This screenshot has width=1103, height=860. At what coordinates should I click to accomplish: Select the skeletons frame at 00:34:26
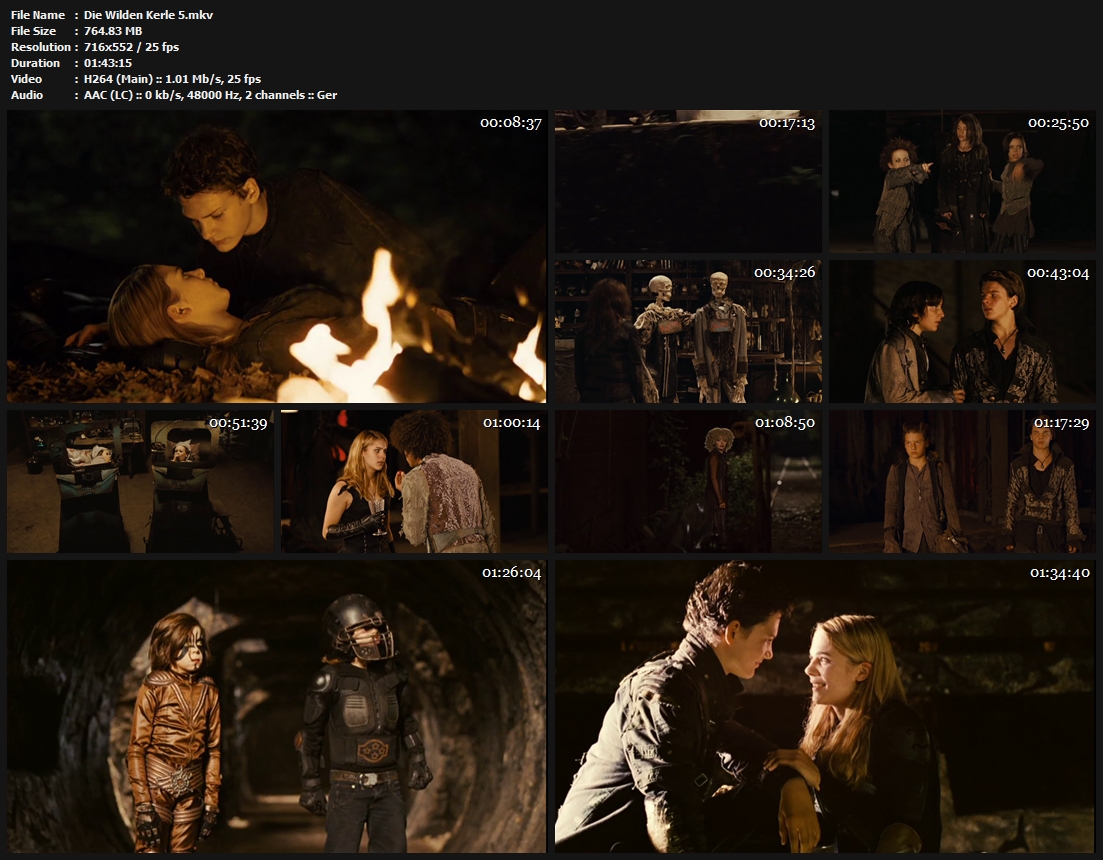[688, 331]
